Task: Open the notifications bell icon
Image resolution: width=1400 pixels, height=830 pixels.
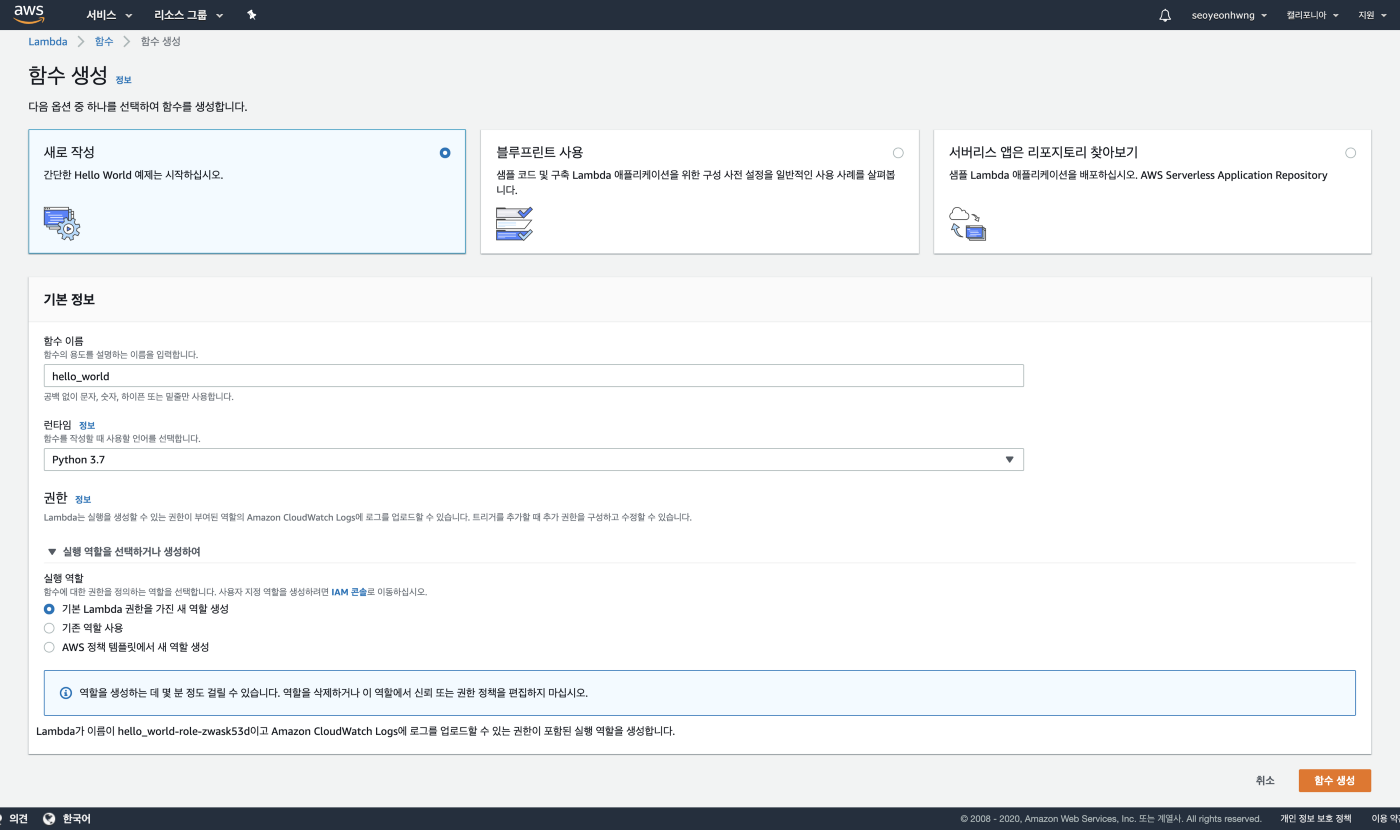Action: click(x=1165, y=15)
